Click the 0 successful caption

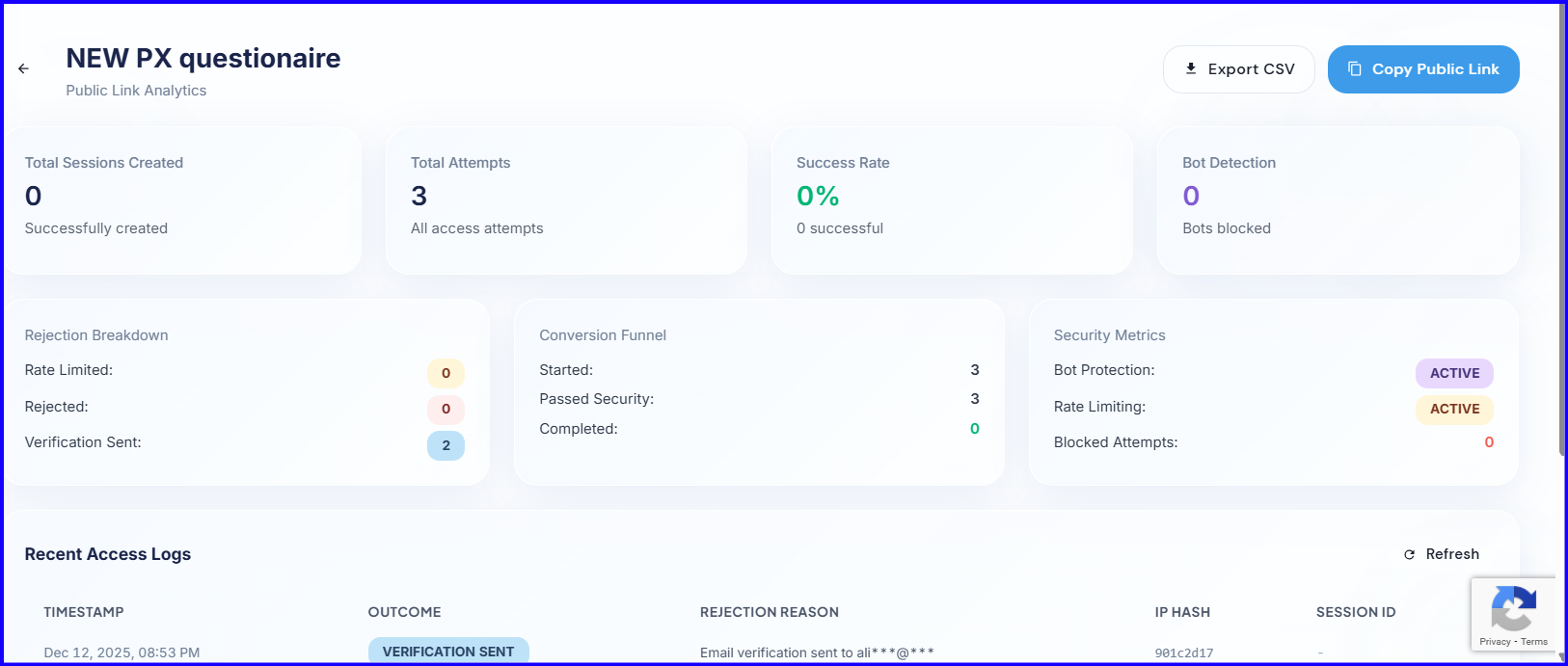pyautogui.click(x=840, y=228)
